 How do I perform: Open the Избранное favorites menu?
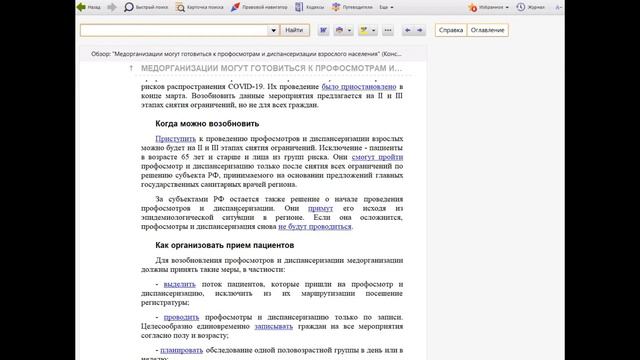tap(489, 7)
